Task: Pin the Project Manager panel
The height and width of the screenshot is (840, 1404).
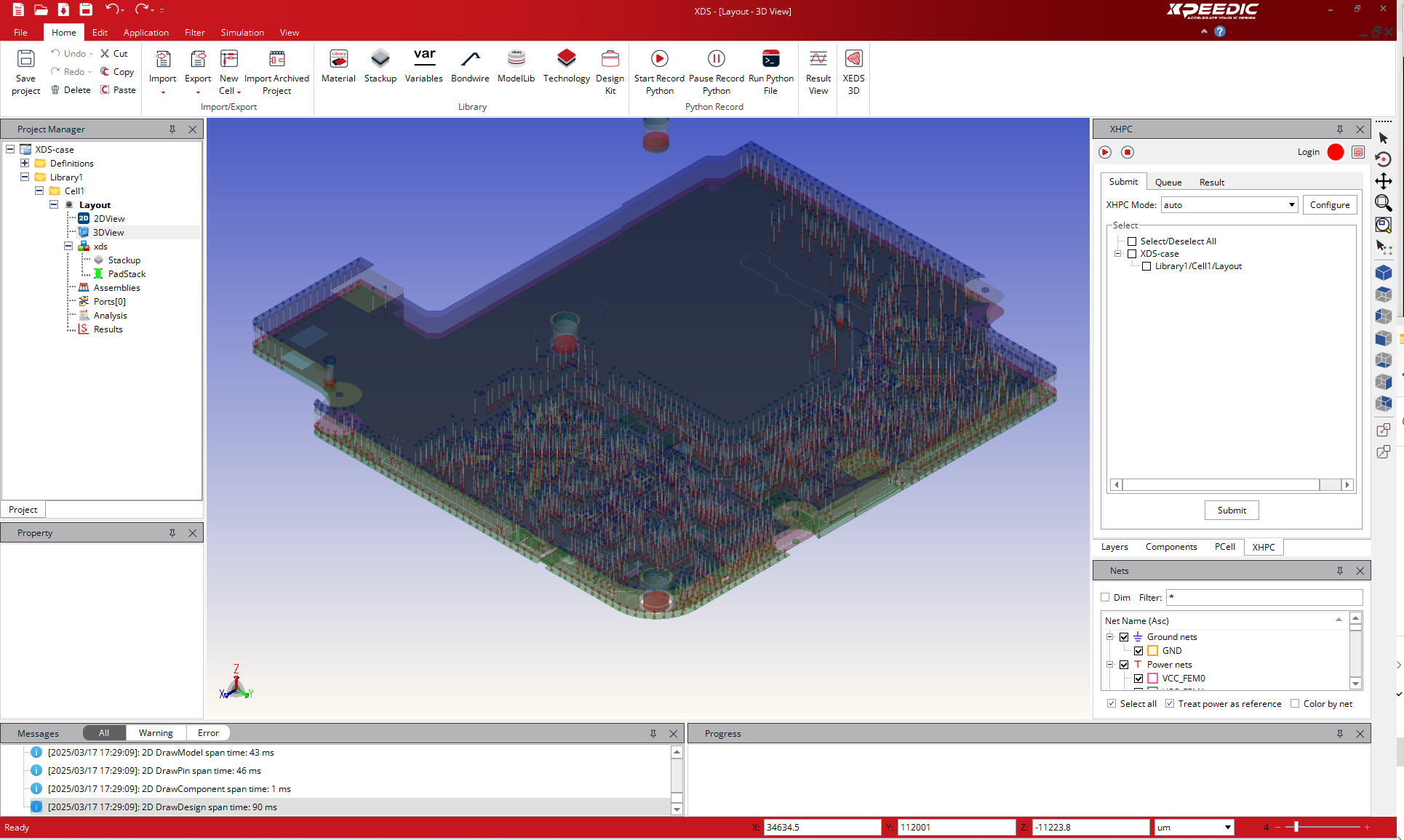Action: pos(172,129)
